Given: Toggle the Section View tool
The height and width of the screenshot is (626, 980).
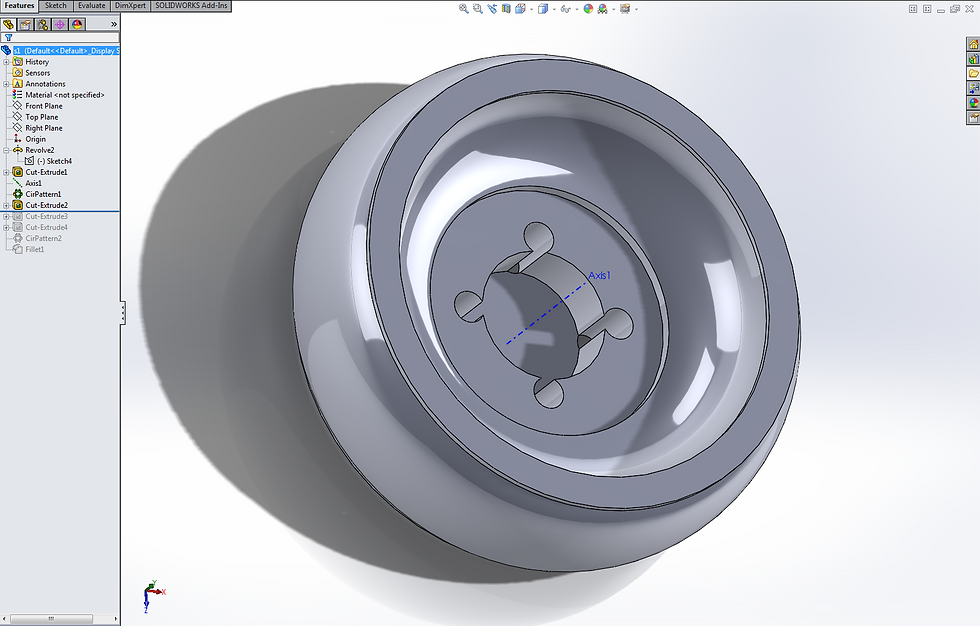Looking at the screenshot, I should 506,9.
